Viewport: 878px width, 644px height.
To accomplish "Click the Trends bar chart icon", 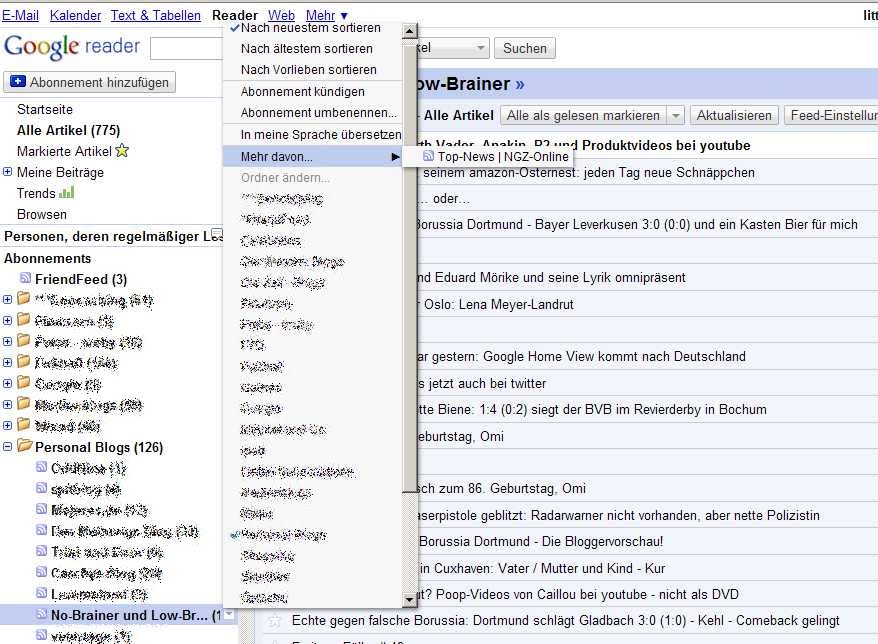I will (x=66, y=193).
